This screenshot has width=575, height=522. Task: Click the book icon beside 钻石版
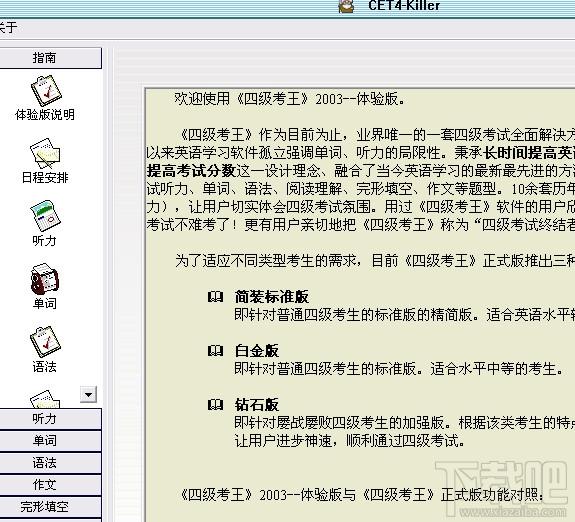click(215, 405)
